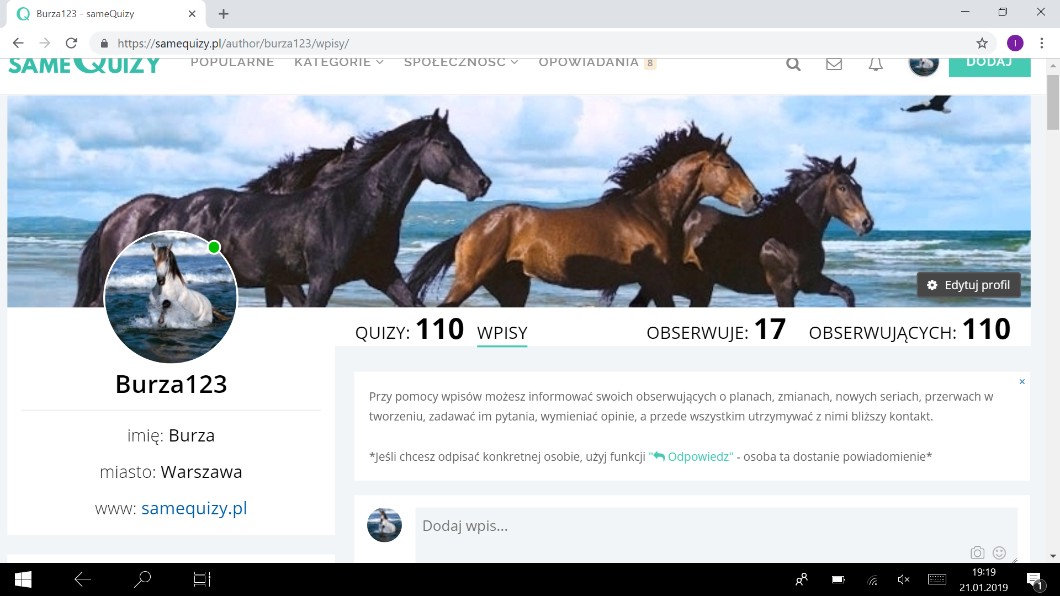Viewport: 1060px width, 596px height.
Task: Reload the page in browser
Action: 71,43
